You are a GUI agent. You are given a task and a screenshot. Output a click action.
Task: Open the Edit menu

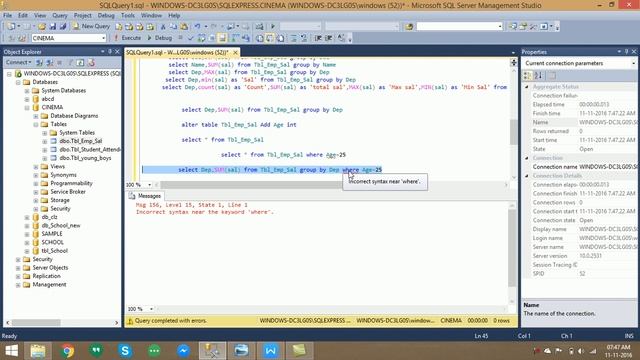(x=23, y=16)
